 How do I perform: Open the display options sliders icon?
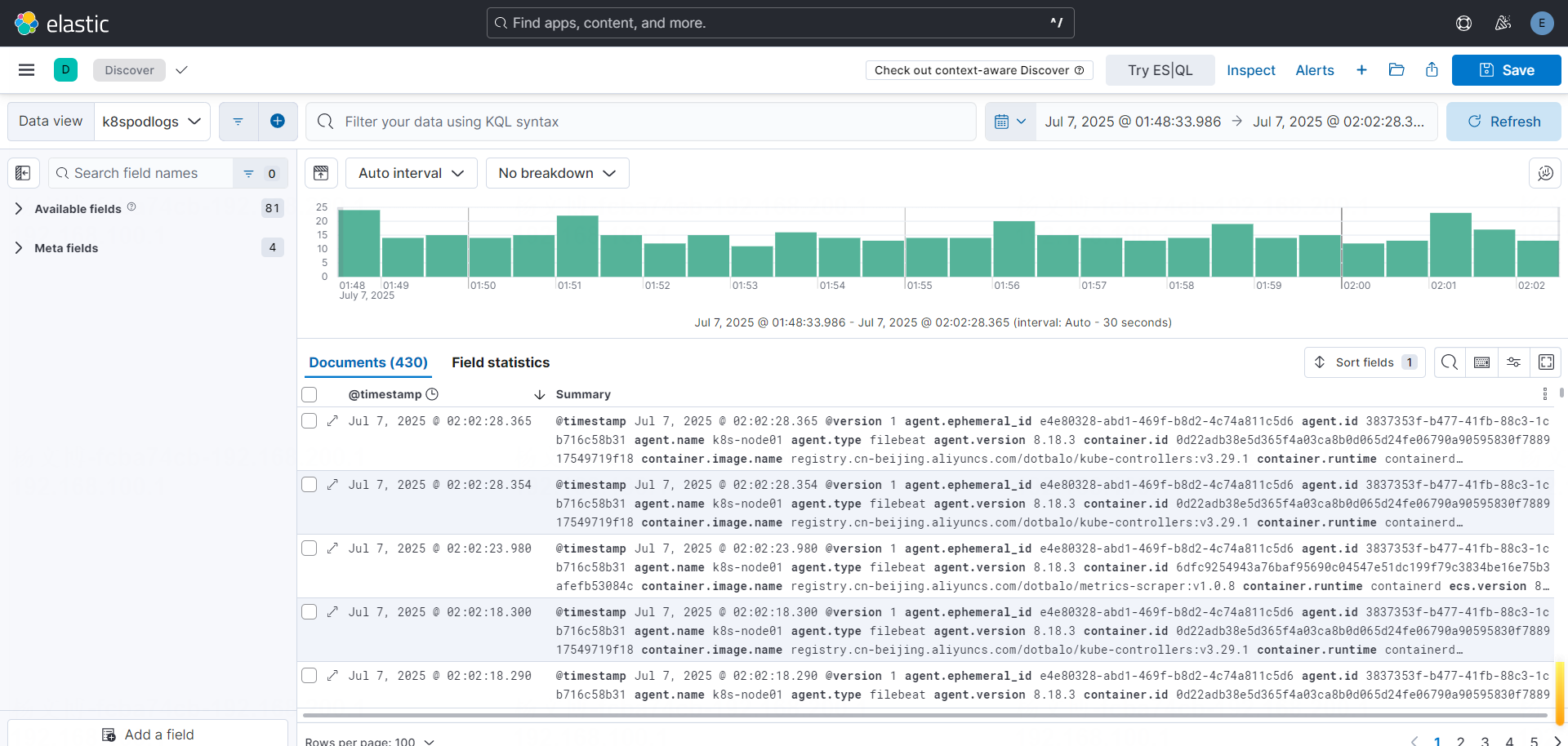[1513, 362]
